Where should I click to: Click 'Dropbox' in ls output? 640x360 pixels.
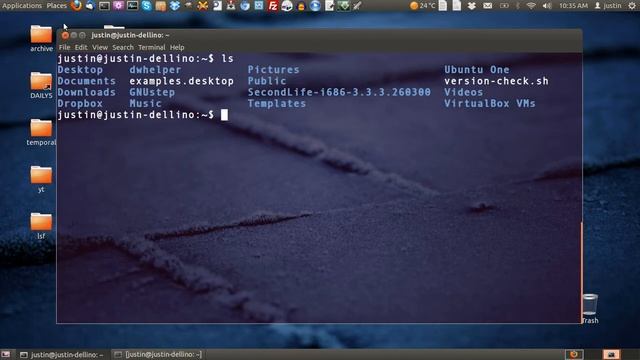click(80, 104)
